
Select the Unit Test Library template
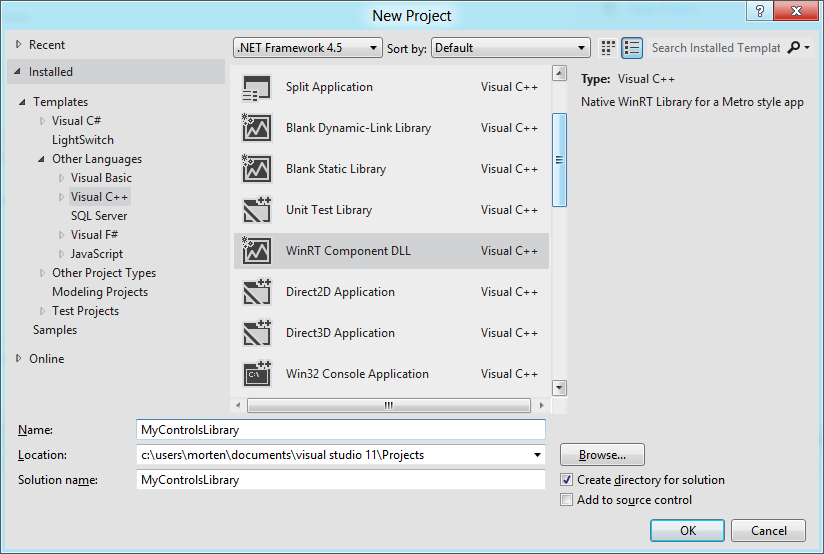click(391, 210)
